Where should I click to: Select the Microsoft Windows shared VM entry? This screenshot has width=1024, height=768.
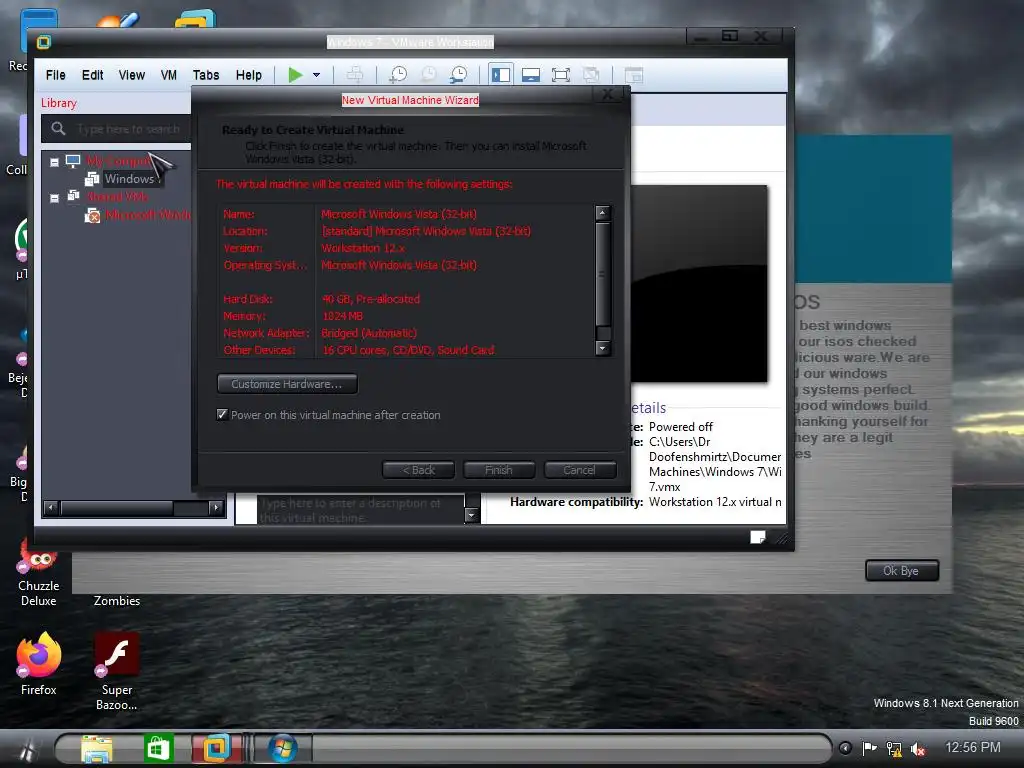[148, 215]
